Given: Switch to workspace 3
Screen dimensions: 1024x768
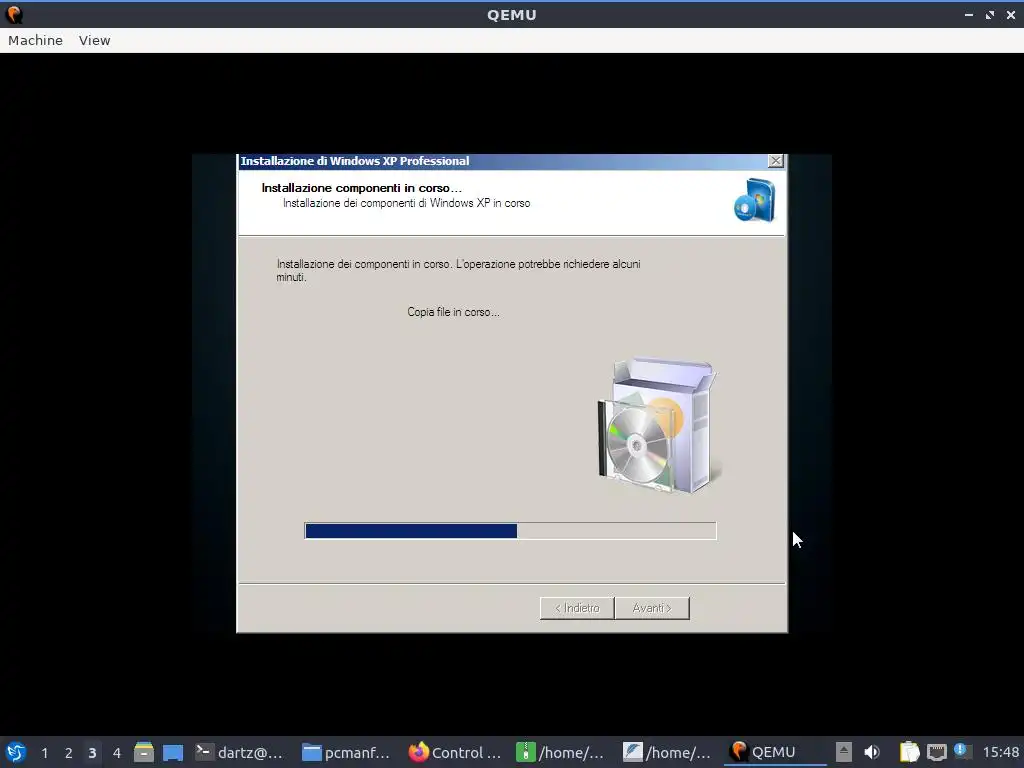Looking at the screenshot, I should click(x=92, y=753).
